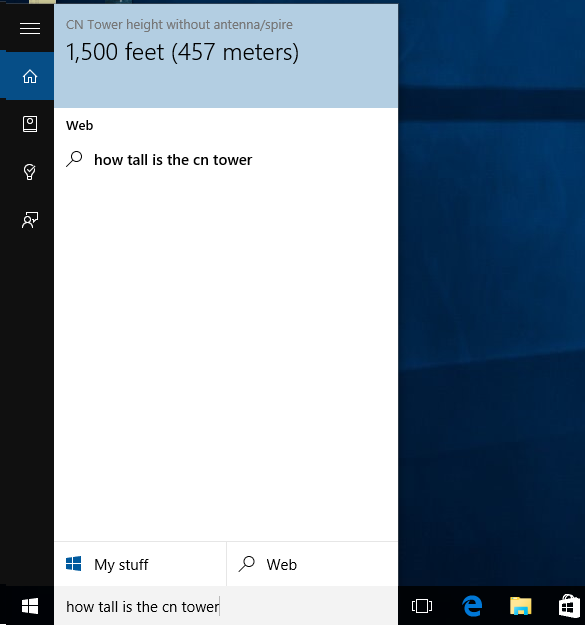Click the magnifier icon beside the web suggestion
Screen dimensions: 585x625
tap(74, 159)
